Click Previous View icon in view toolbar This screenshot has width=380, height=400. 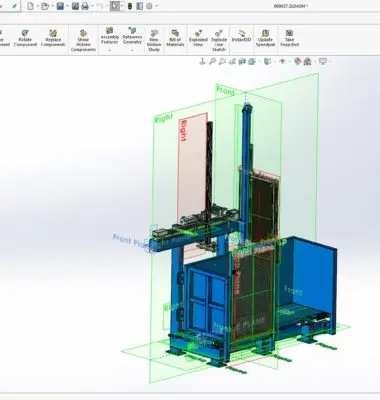pyautogui.click(x=232, y=61)
